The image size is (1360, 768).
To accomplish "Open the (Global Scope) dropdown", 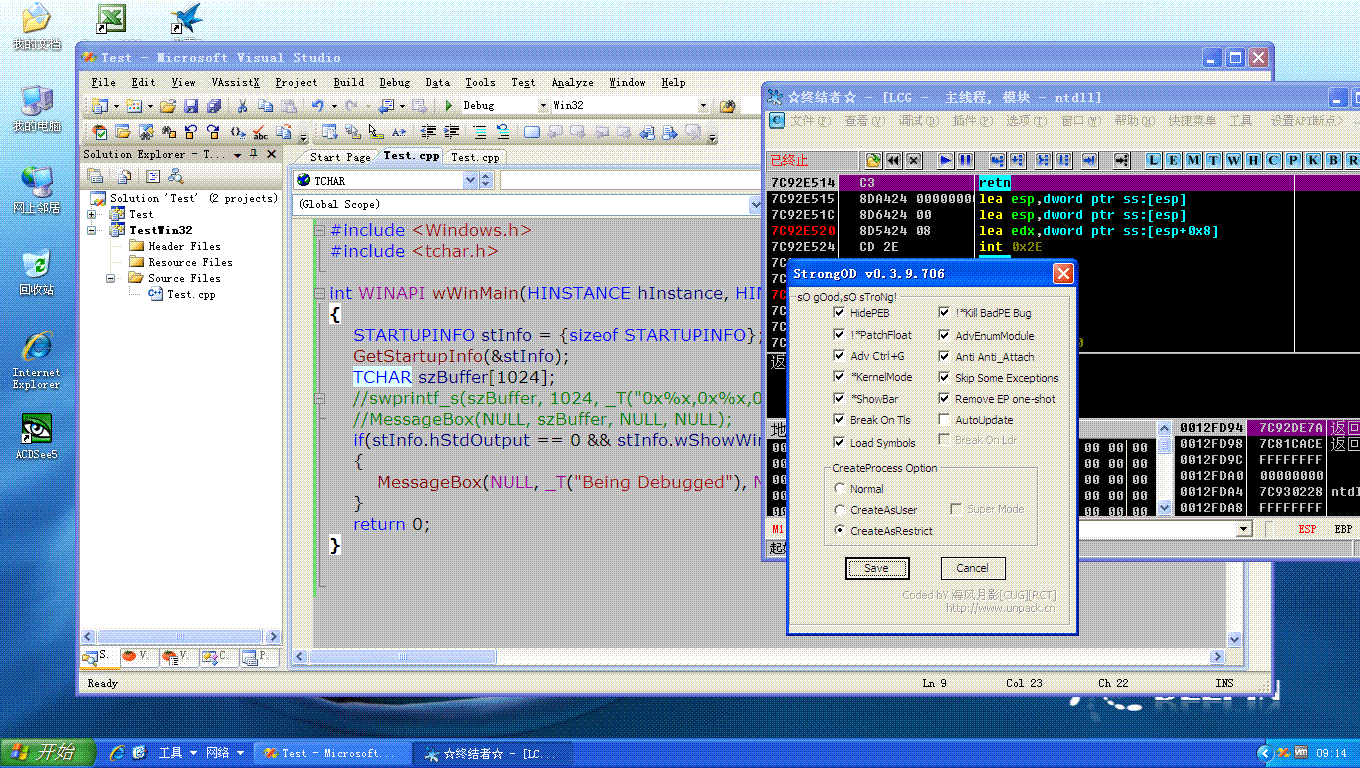I will point(755,204).
